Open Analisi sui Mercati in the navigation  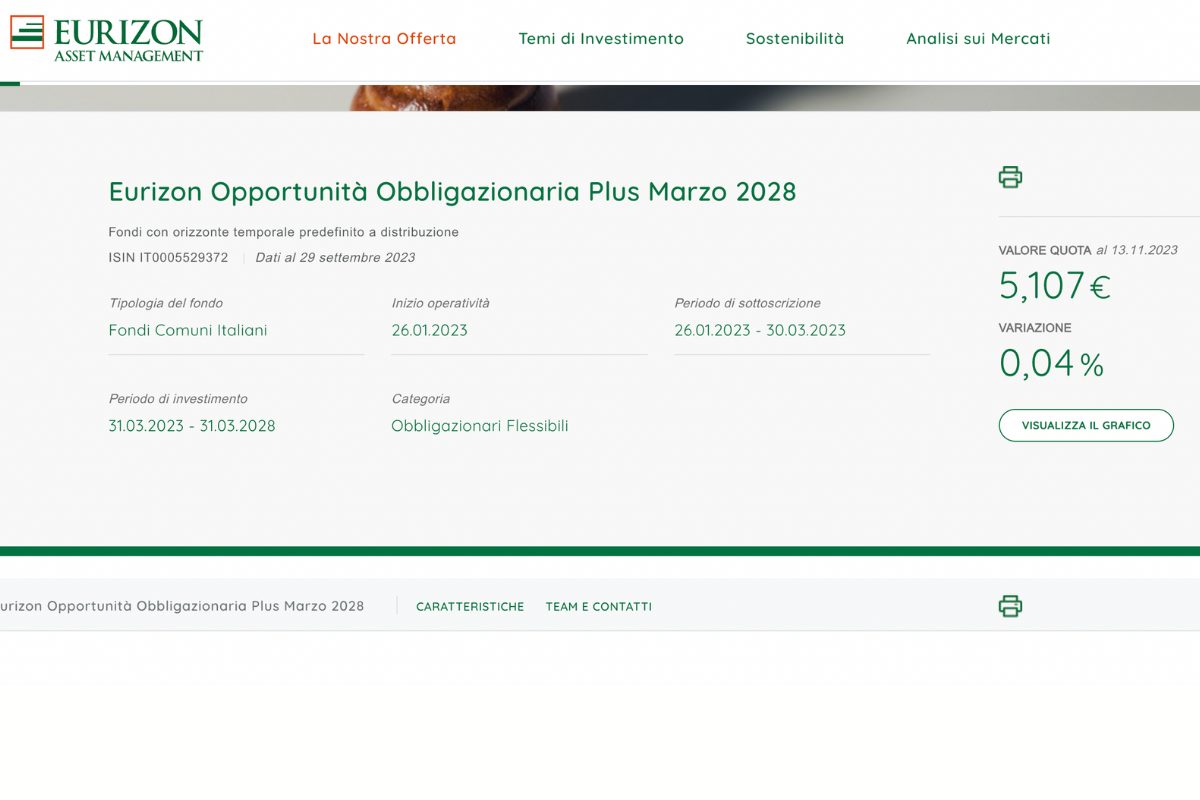click(x=978, y=39)
